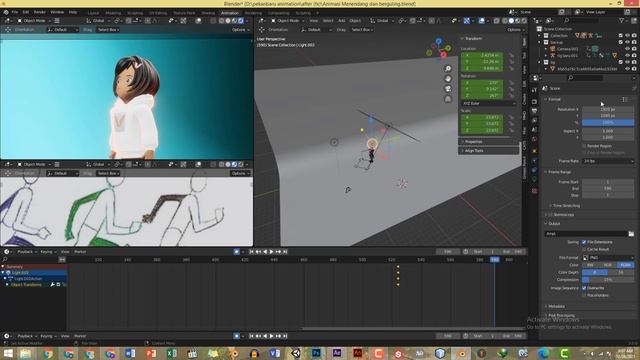Open XYZ Euler rotation mode dropdown
Viewport: 640px width, 360px height.
pyautogui.click(x=489, y=104)
